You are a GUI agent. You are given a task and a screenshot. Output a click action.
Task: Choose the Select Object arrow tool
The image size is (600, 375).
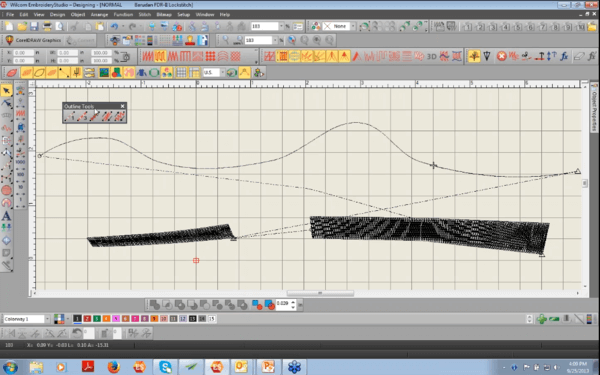pos(6,91)
